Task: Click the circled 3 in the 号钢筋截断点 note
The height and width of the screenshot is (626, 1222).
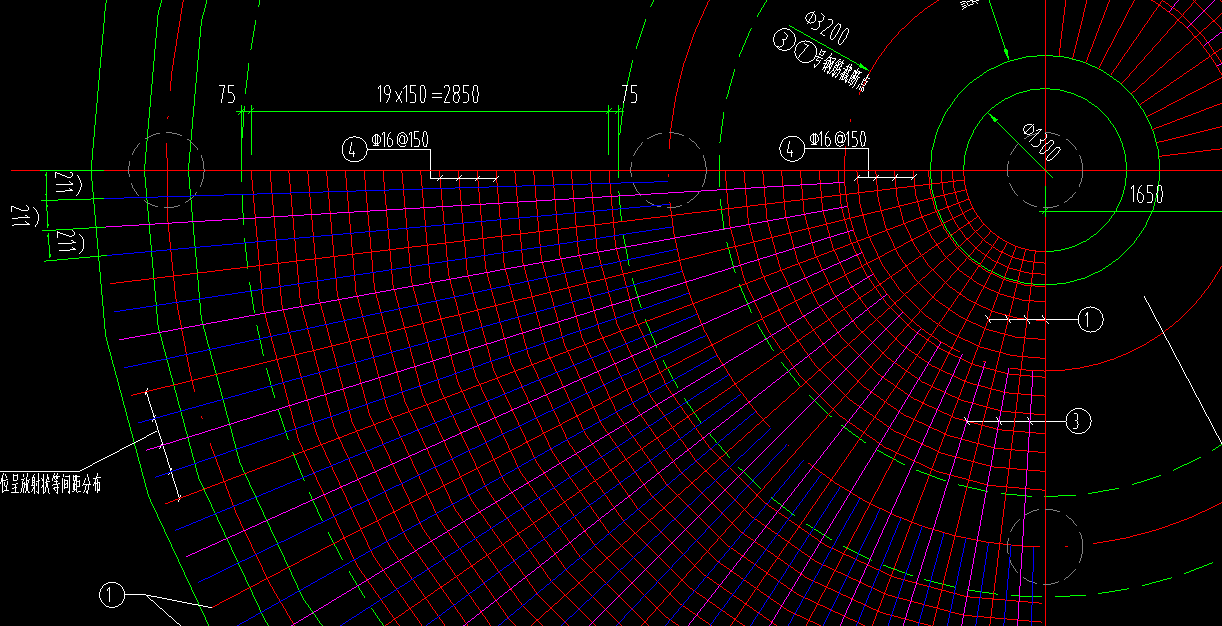Action: pyautogui.click(x=784, y=41)
